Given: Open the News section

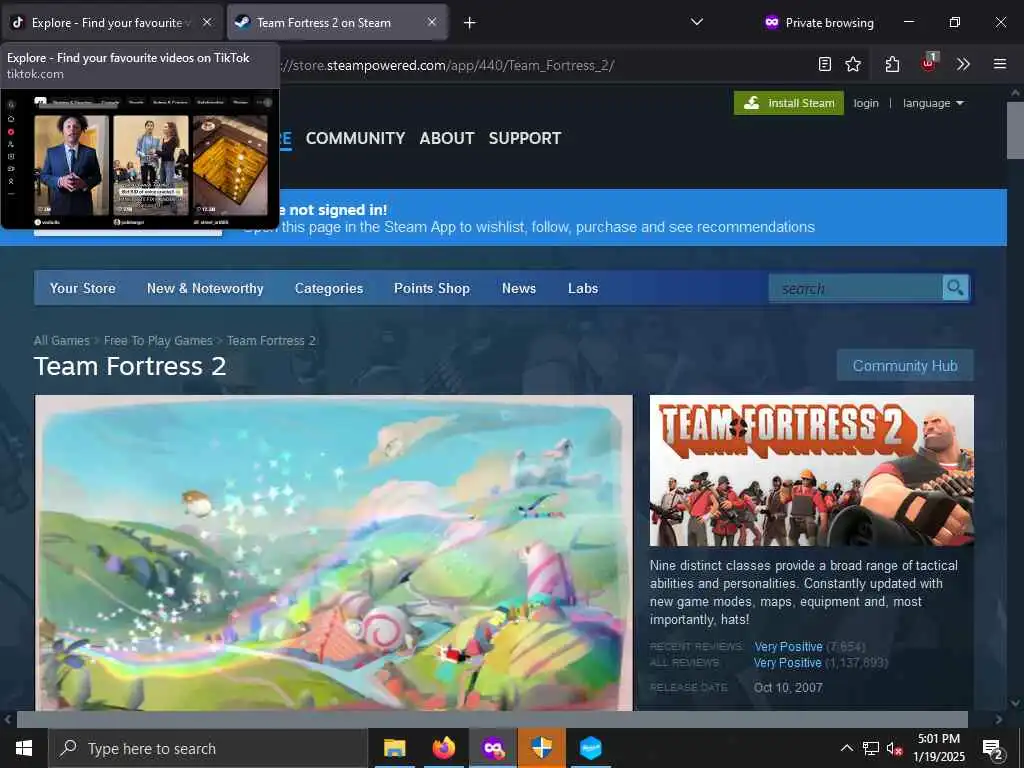Looking at the screenshot, I should pyautogui.click(x=519, y=288).
